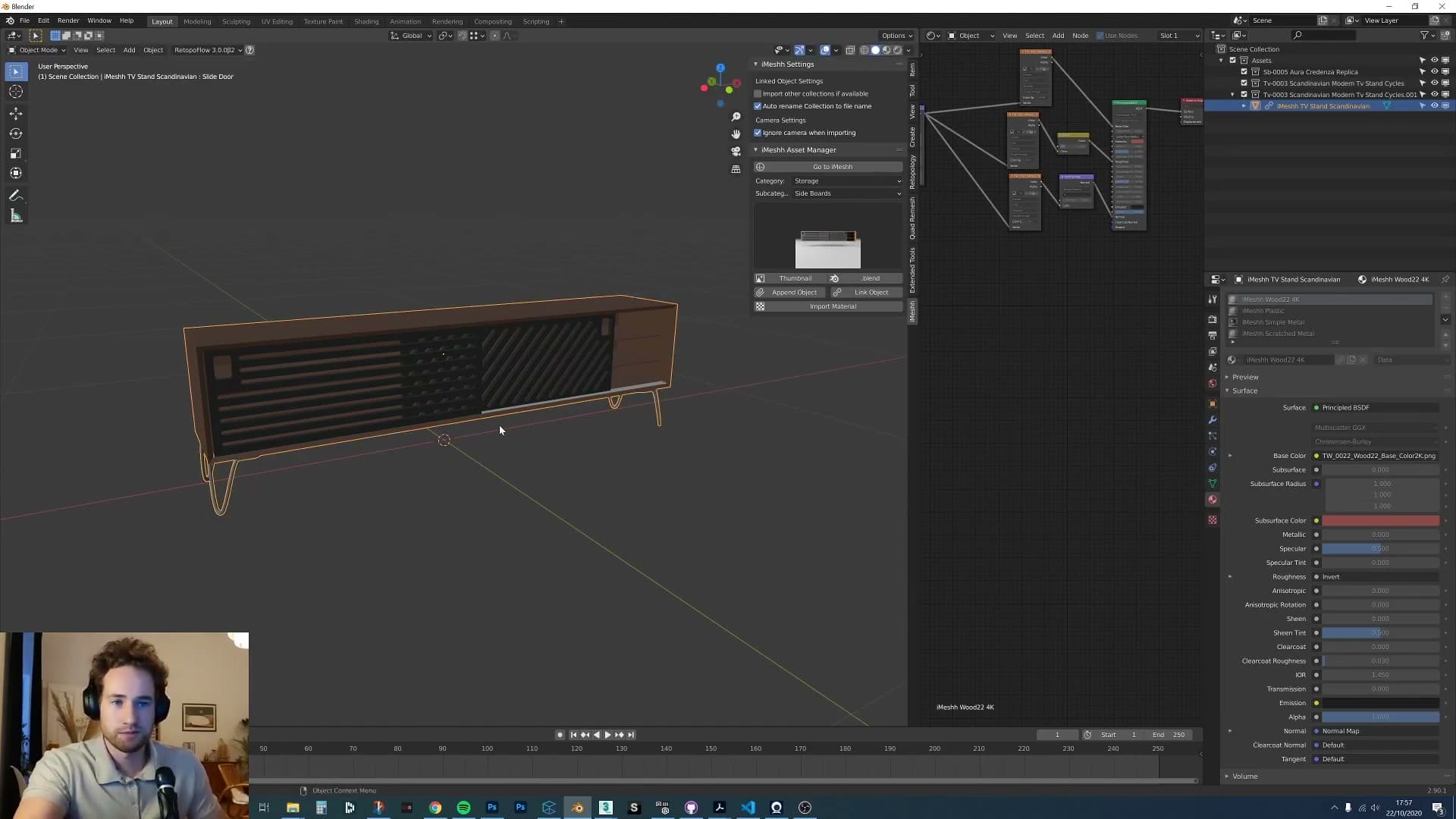Switch to the UV Editing workspace tab
This screenshot has height=819, width=1456.
pos(277,21)
